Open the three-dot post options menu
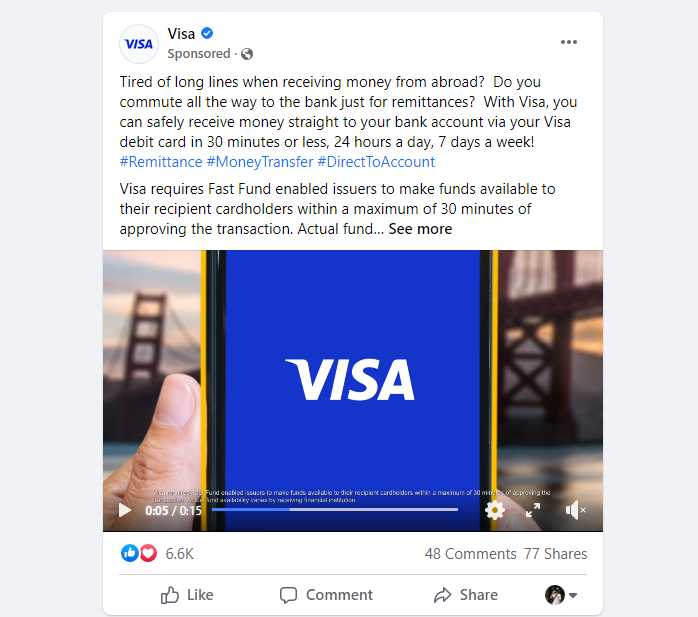The image size is (698, 617). [568, 42]
